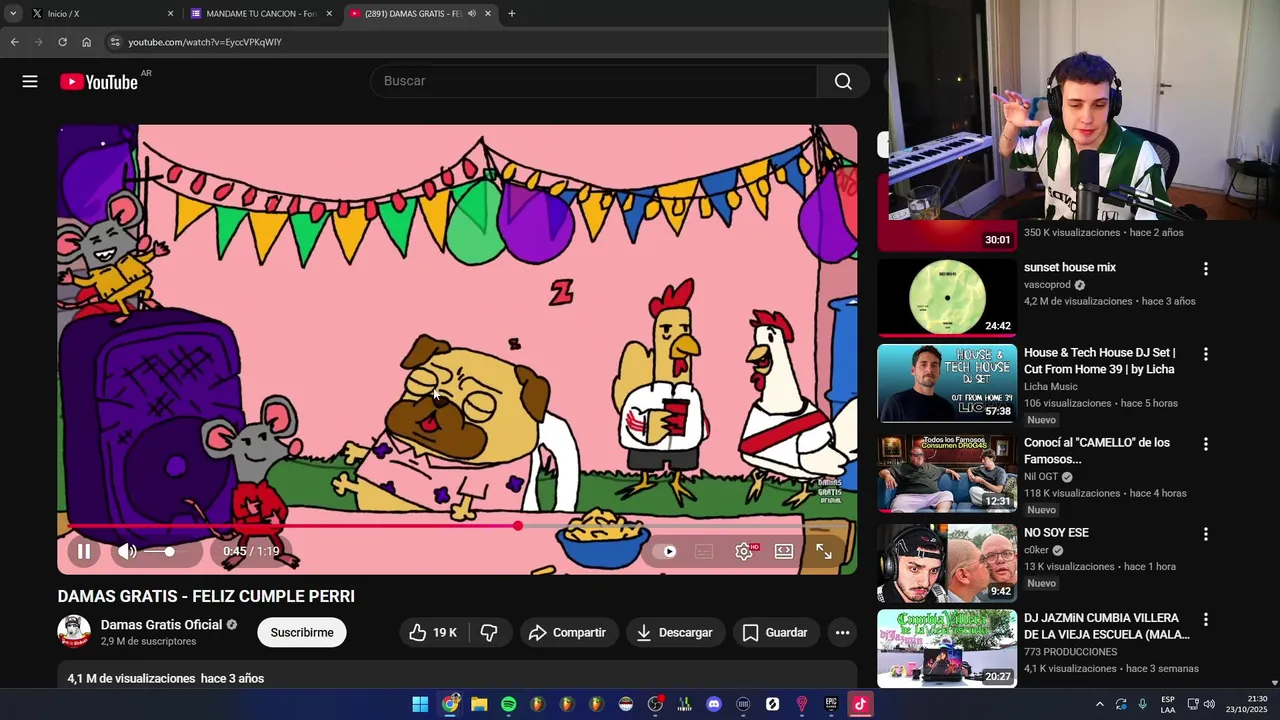
Task: Visit the Nil OGT channel
Action: (1041, 477)
